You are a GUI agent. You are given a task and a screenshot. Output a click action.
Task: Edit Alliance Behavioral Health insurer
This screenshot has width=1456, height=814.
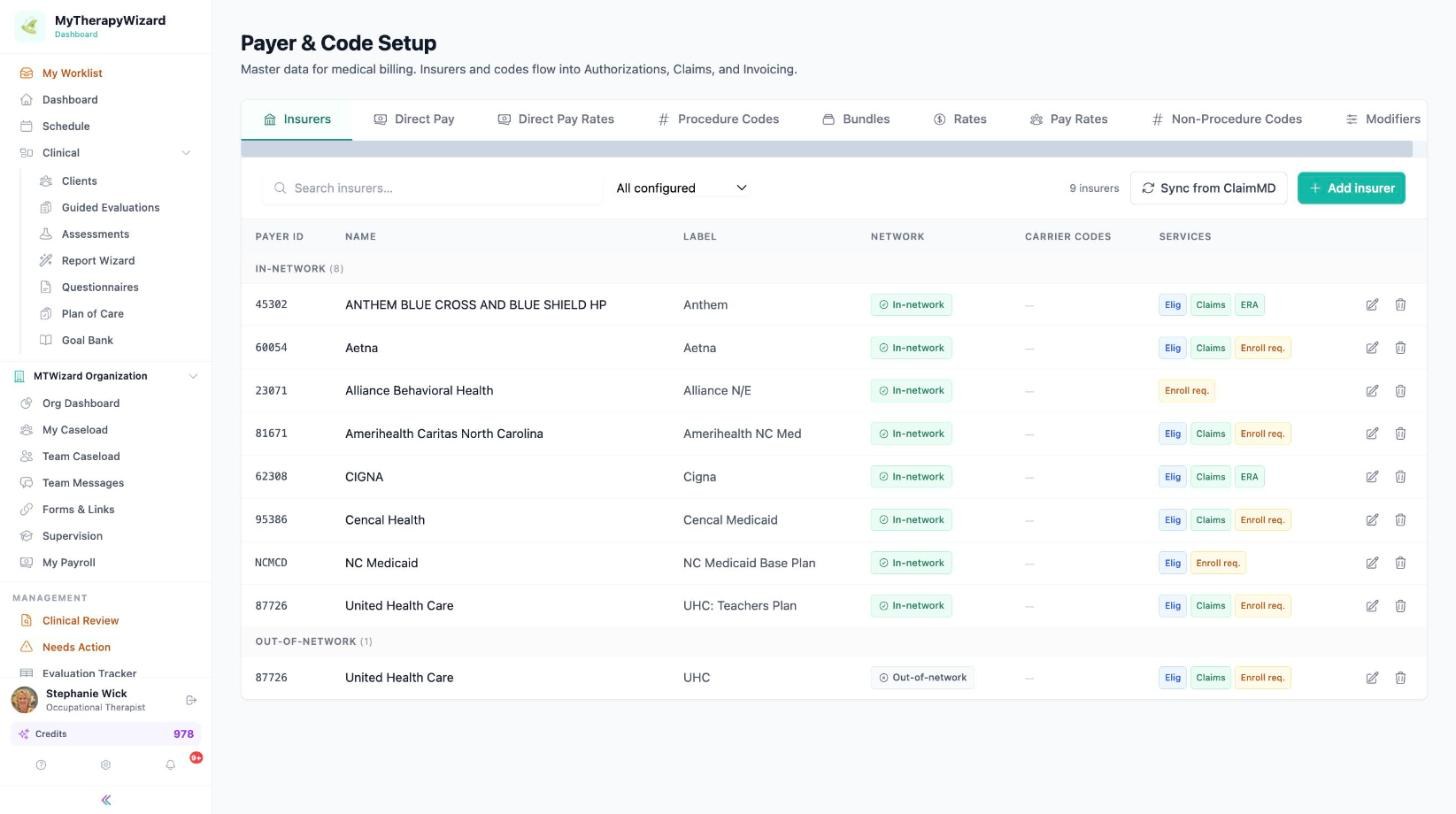point(1372,391)
